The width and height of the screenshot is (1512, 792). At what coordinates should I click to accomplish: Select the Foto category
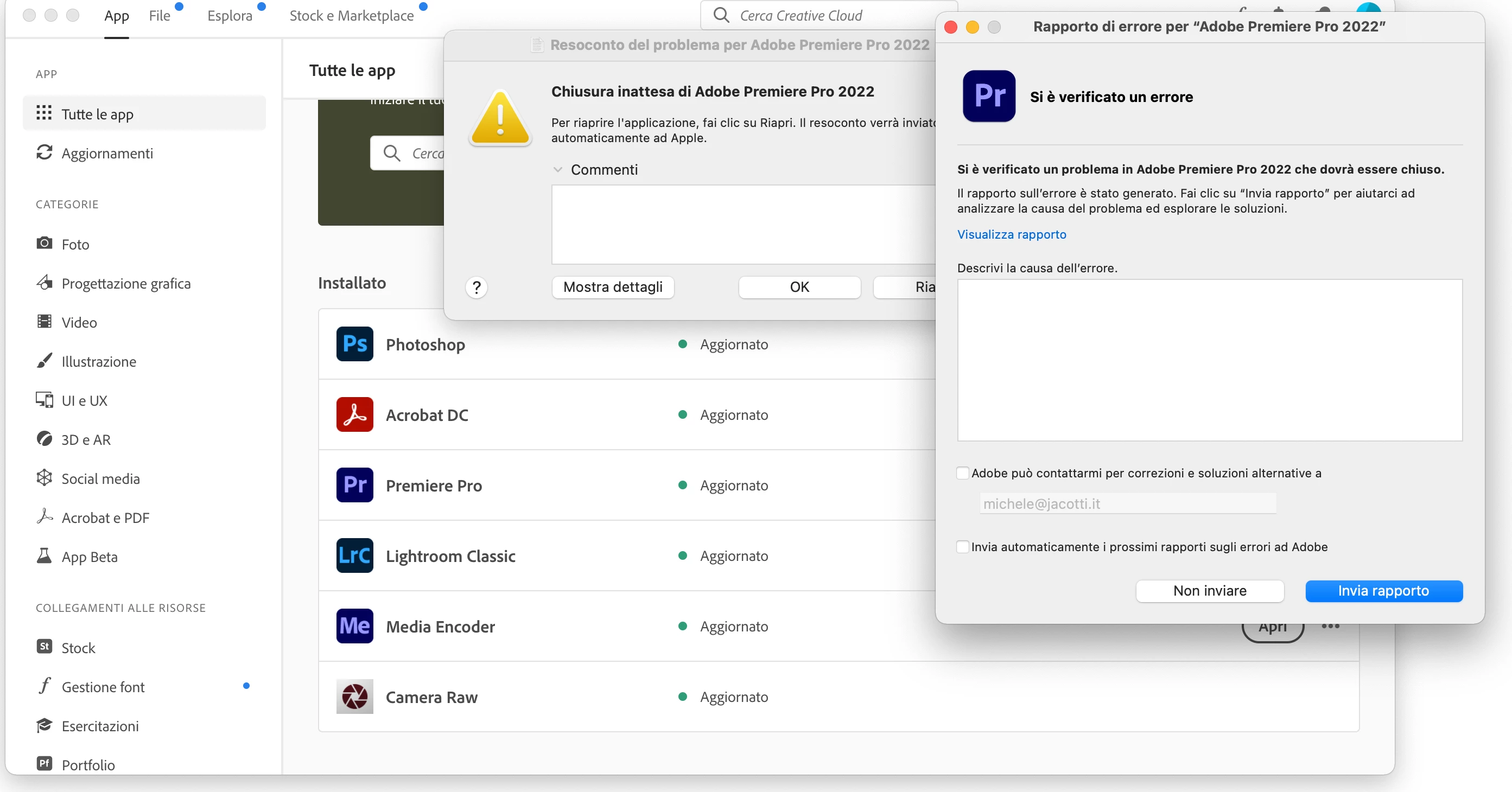[75, 244]
